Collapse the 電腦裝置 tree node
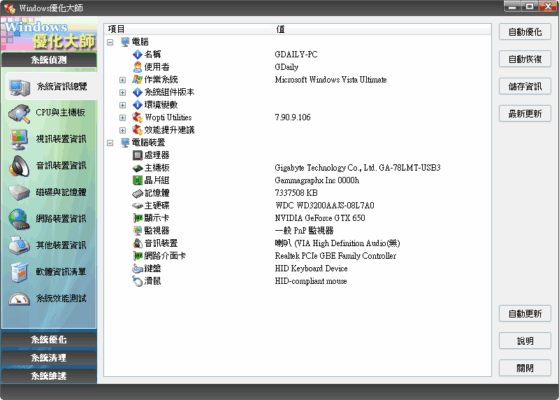 click(x=110, y=143)
